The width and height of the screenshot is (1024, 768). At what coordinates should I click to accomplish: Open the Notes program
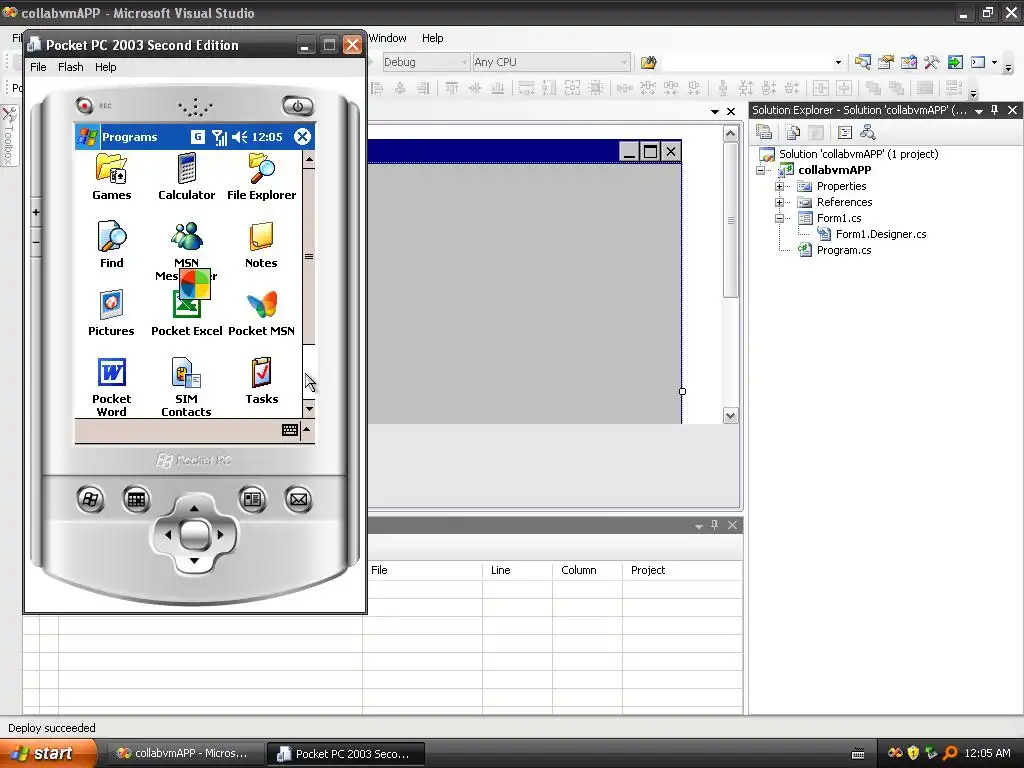(x=261, y=244)
